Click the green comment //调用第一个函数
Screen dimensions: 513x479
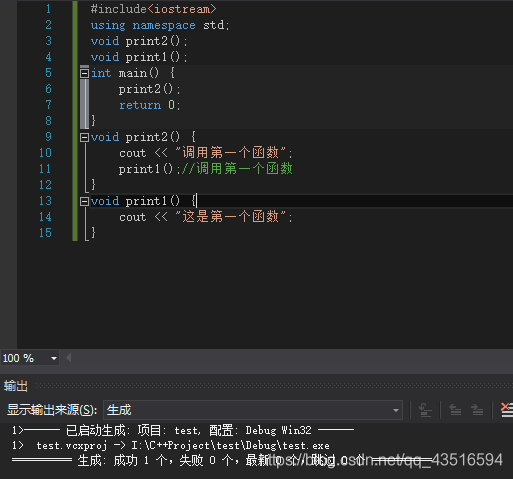point(237,169)
